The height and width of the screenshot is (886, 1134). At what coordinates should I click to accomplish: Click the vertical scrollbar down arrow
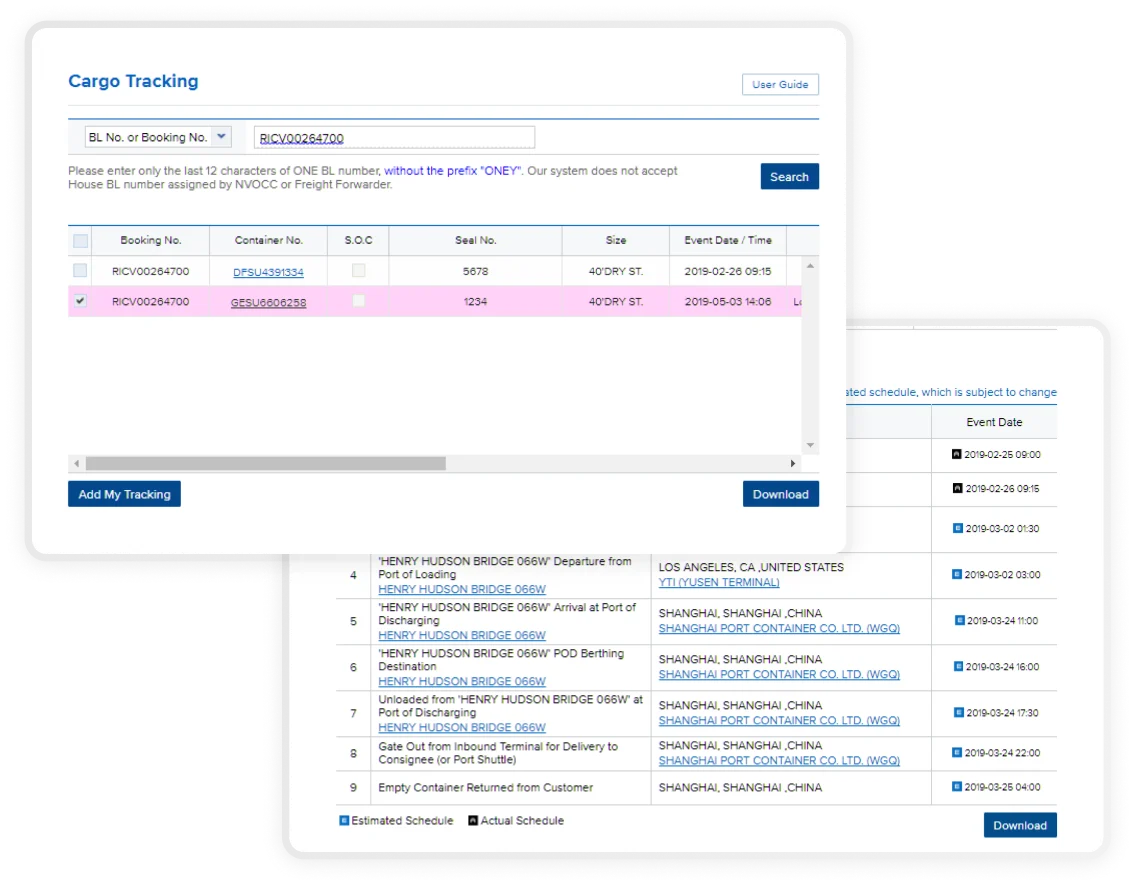coord(810,445)
